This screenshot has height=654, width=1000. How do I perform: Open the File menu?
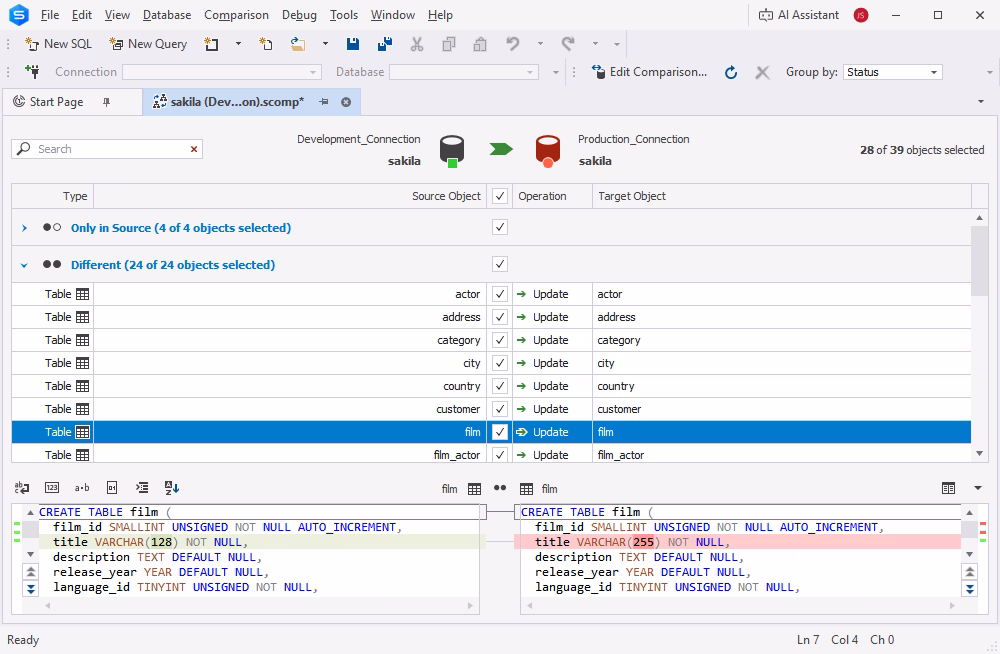tap(50, 15)
